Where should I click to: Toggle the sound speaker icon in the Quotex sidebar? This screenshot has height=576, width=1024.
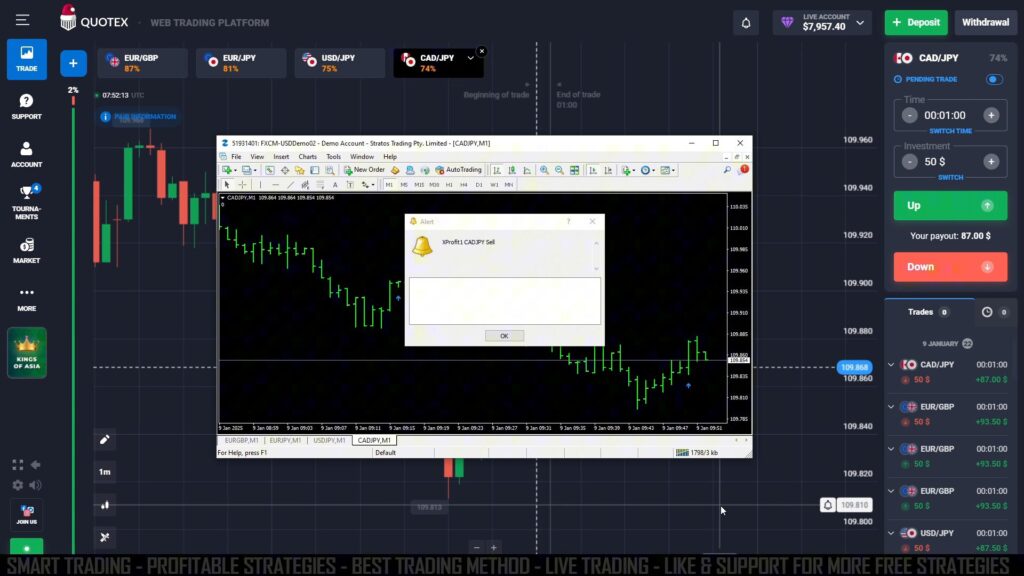click(35, 485)
